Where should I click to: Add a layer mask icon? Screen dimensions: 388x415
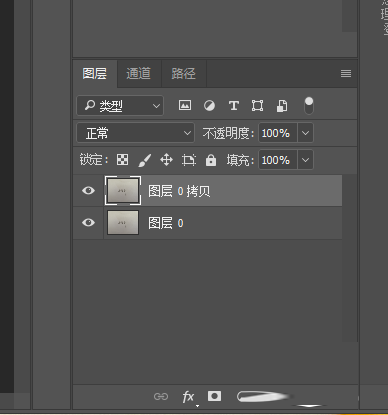coord(214,396)
